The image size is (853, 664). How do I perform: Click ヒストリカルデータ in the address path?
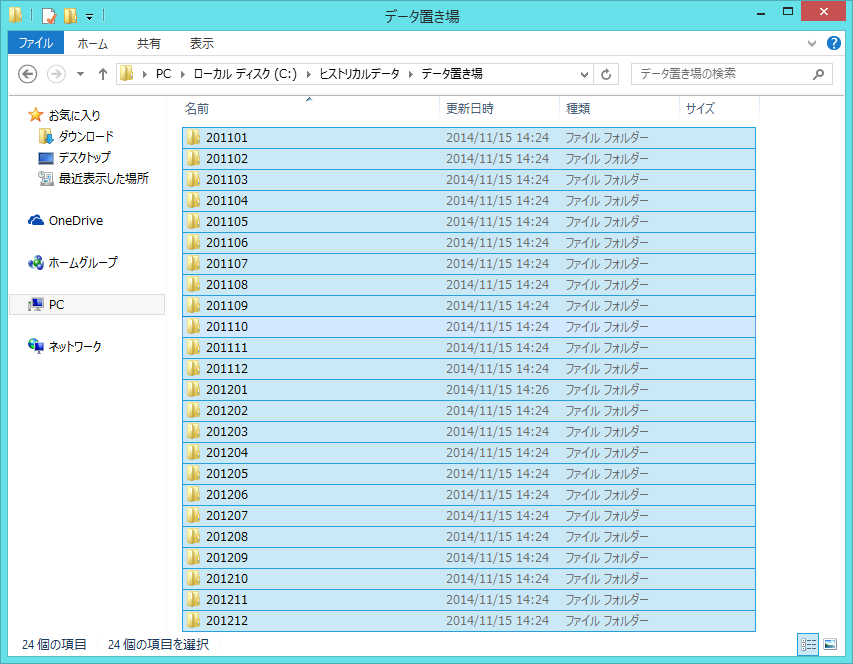357,74
